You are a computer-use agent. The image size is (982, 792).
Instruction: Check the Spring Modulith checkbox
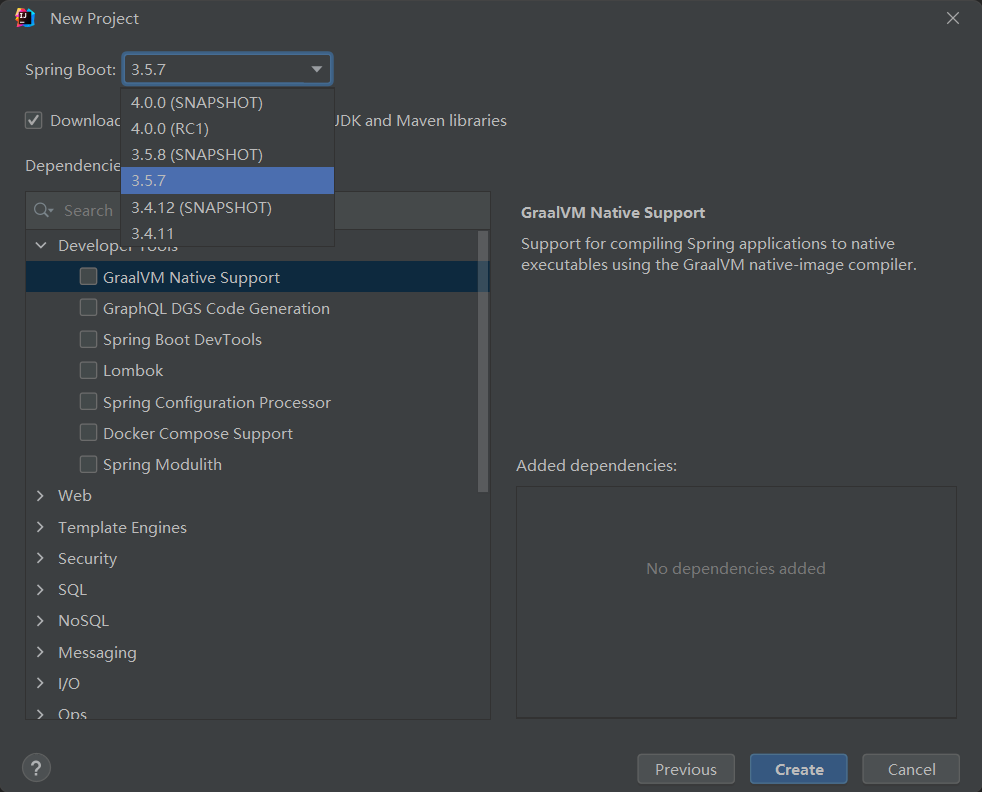tap(88, 464)
